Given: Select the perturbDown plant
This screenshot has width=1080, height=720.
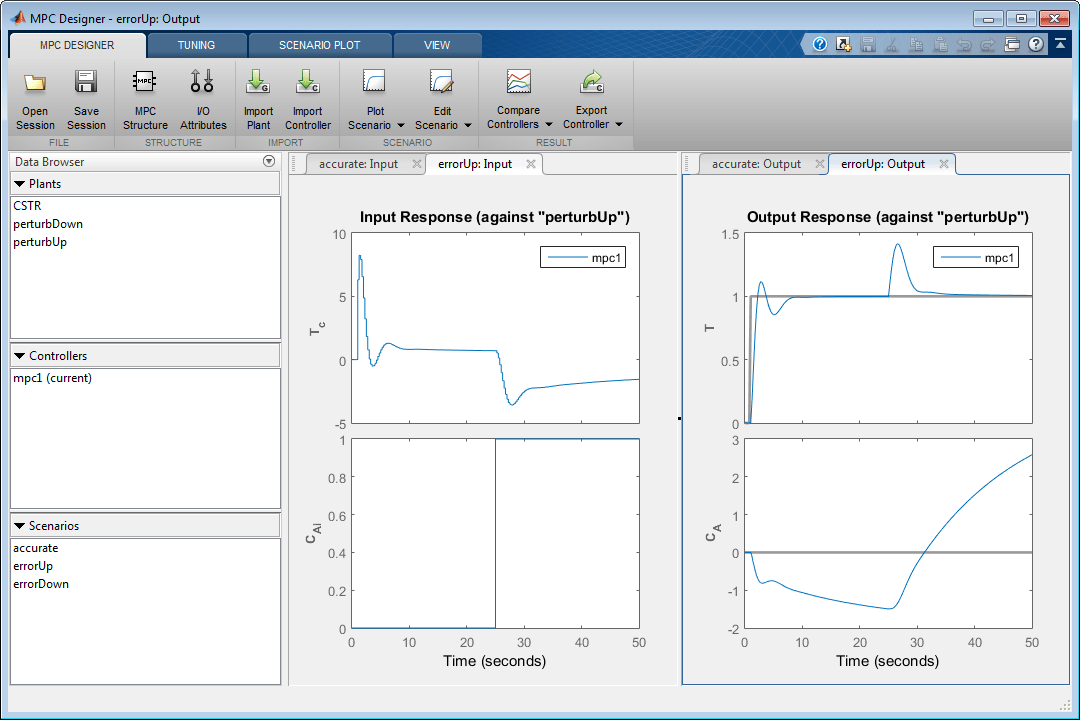Looking at the screenshot, I should point(48,224).
